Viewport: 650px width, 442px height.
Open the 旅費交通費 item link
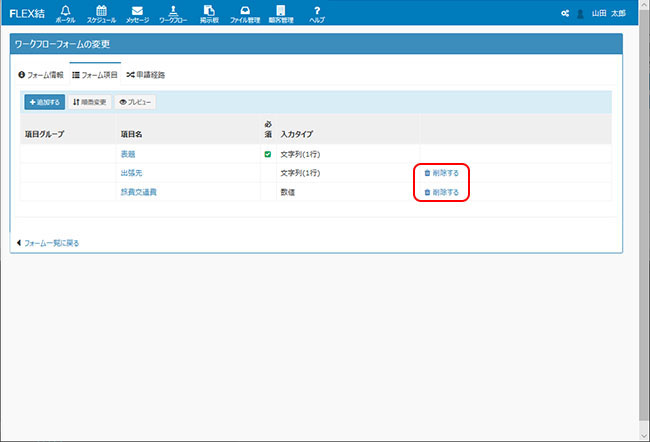pyautogui.click(x=138, y=192)
